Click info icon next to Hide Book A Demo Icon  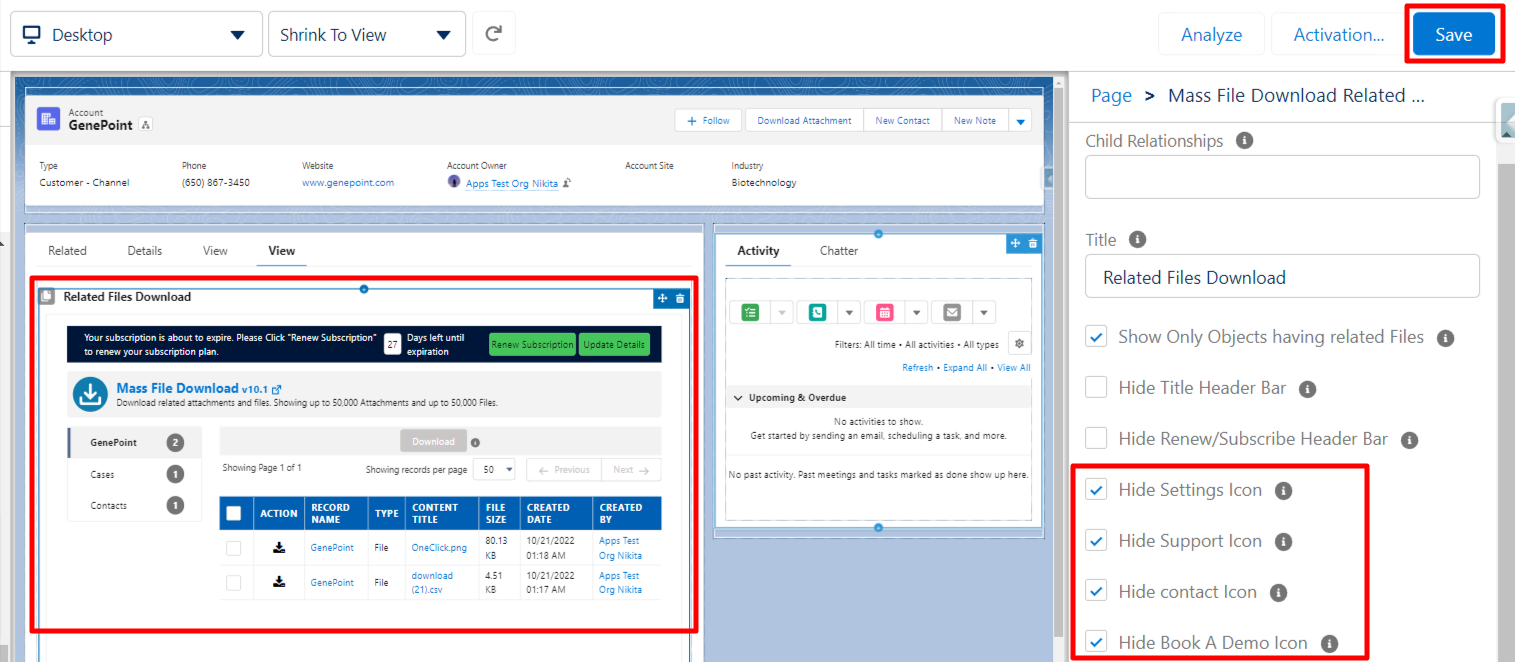click(x=1329, y=644)
